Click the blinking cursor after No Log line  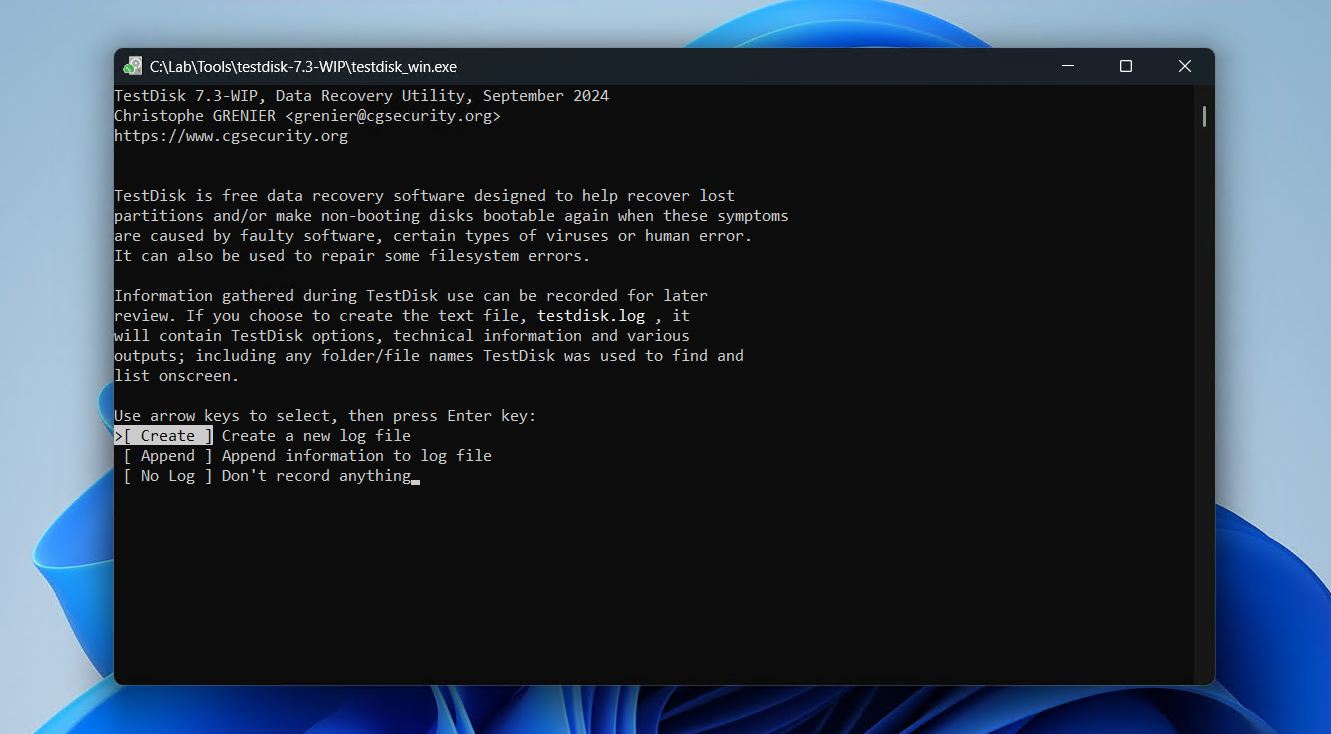pyautogui.click(x=414, y=478)
